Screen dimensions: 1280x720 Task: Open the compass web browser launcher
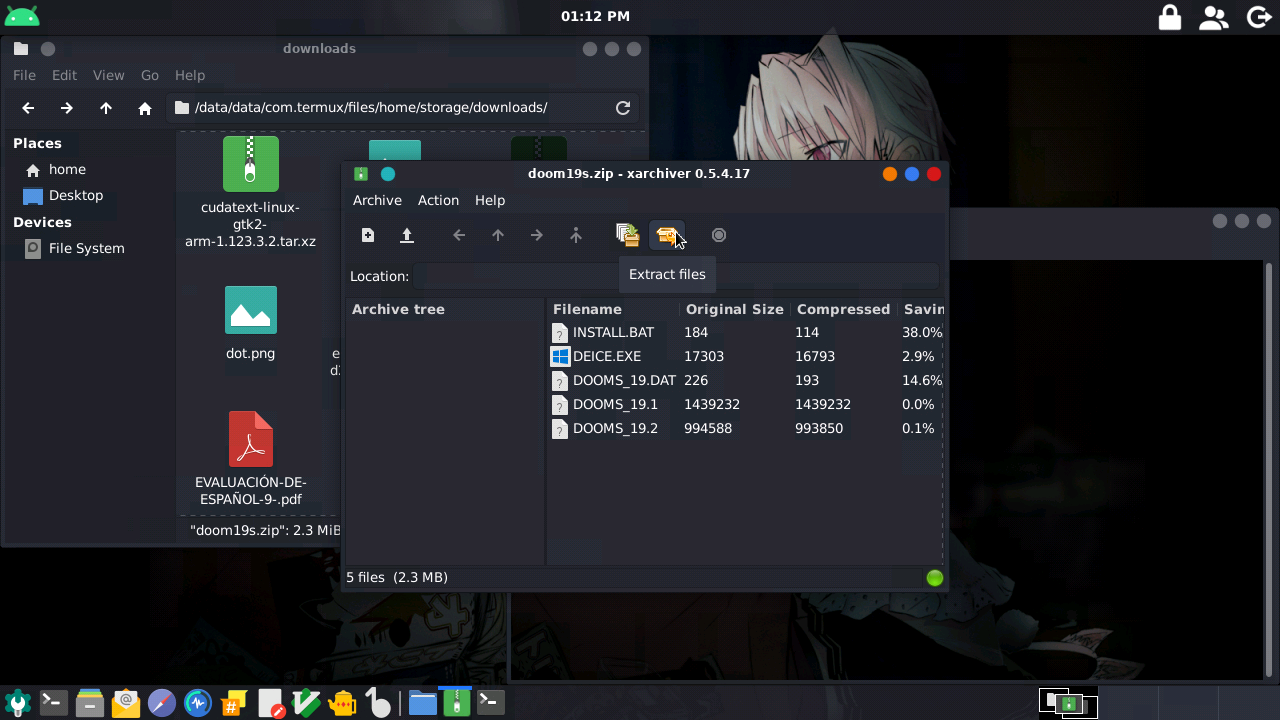162,703
